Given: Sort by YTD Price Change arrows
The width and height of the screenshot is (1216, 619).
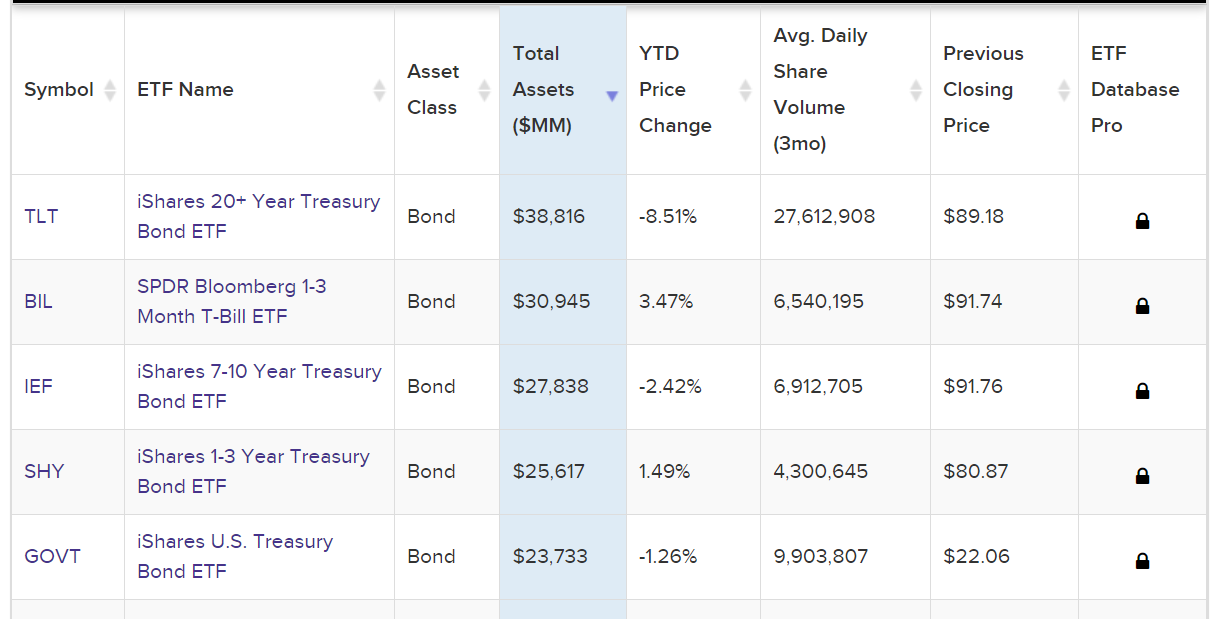Looking at the screenshot, I should pos(745,90).
